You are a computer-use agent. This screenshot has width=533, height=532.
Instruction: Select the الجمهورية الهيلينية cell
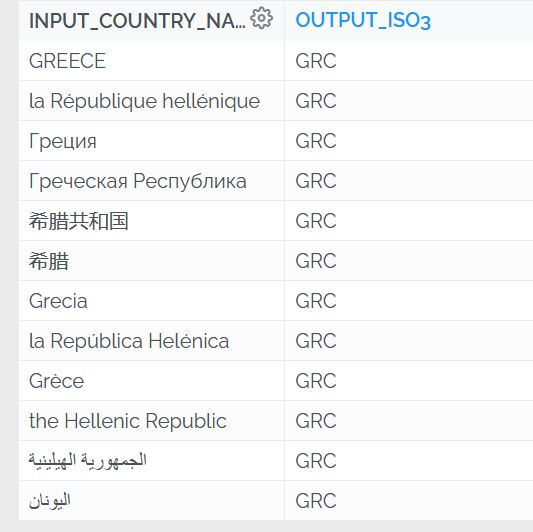(x=152, y=461)
